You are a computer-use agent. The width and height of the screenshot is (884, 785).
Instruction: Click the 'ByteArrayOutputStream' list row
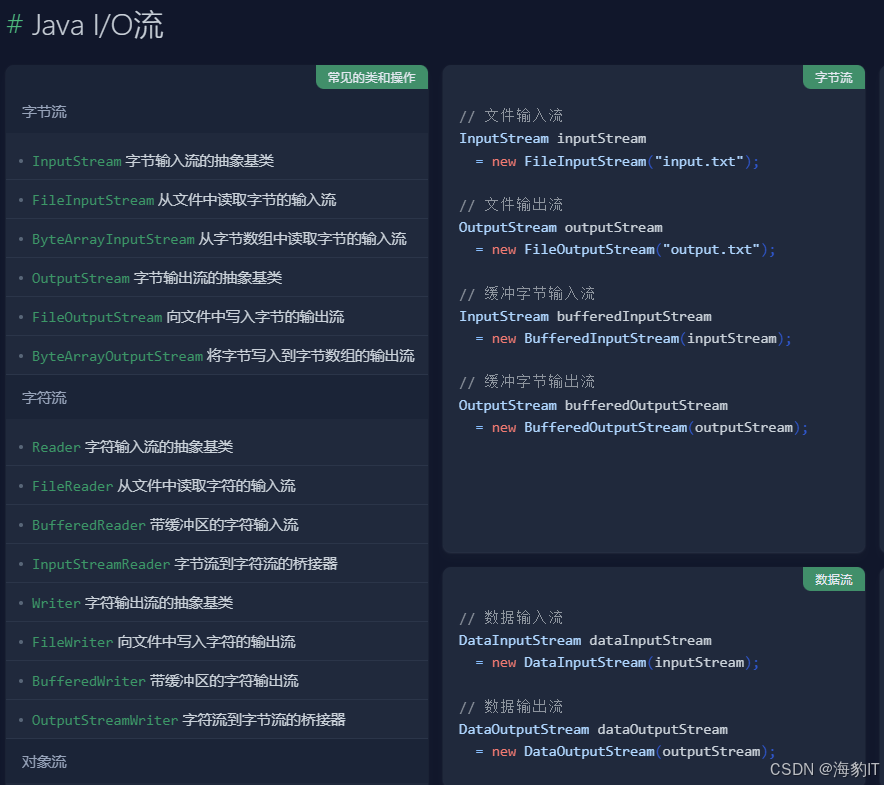click(217, 355)
